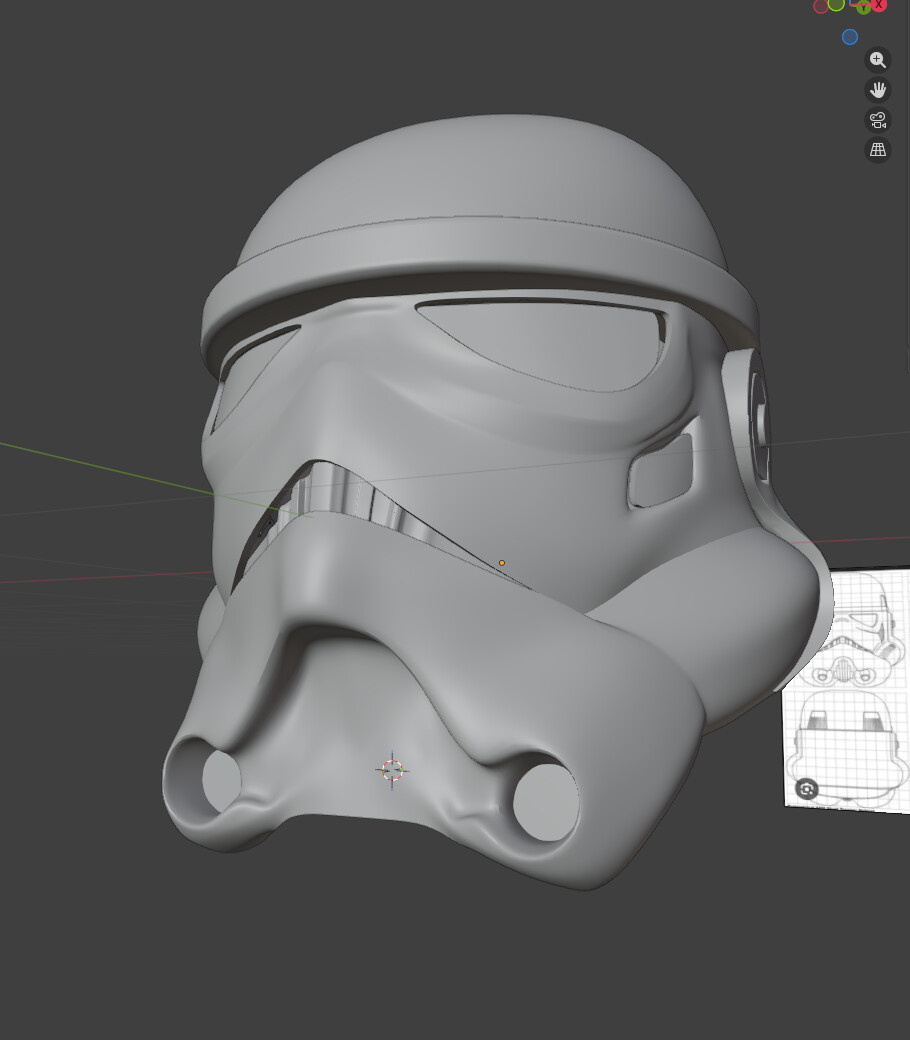910x1040 pixels.
Task: Click the solid green Y axis gizmo ball
Action: (862, 7)
